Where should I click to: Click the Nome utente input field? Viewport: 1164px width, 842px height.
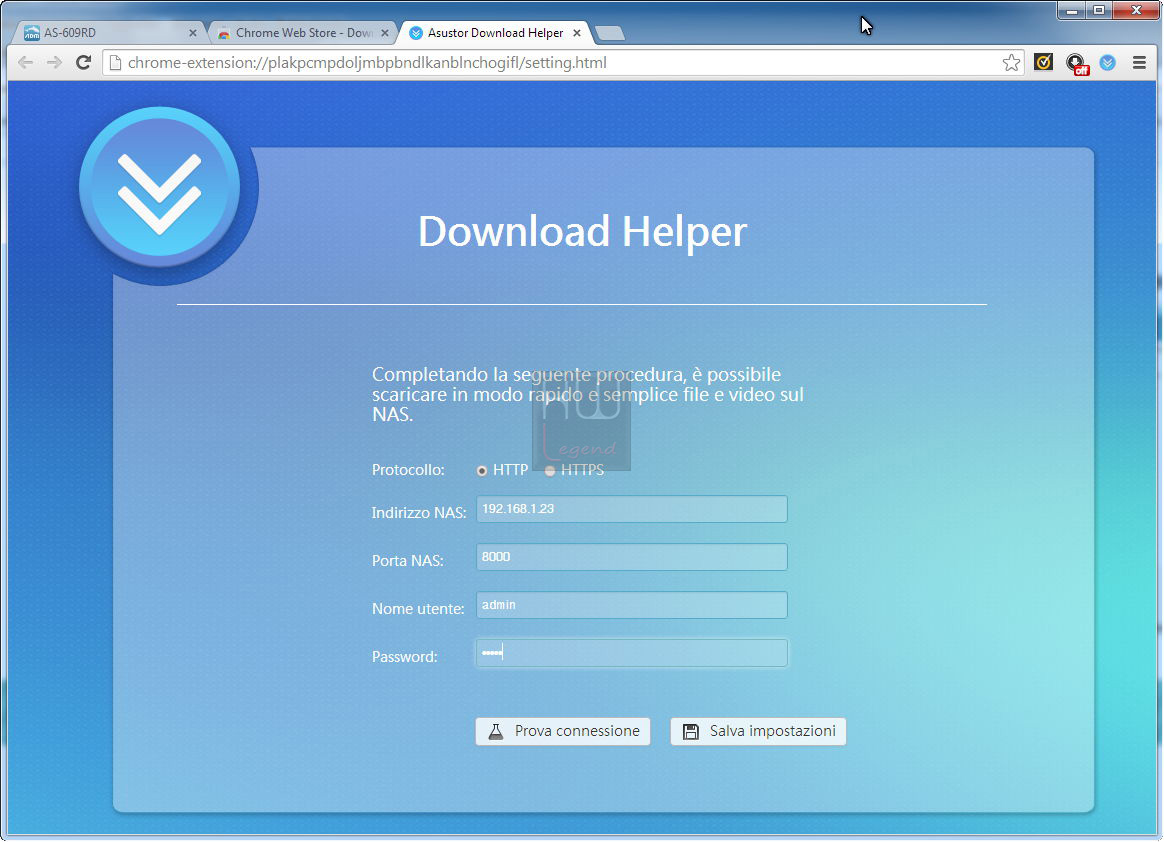[632, 605]
